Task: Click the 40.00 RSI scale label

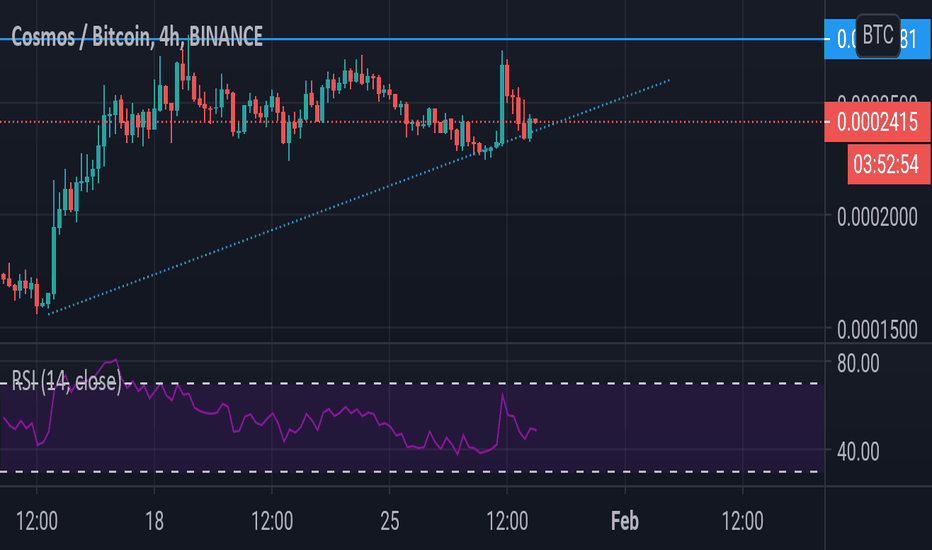Action: pos(858,452)
